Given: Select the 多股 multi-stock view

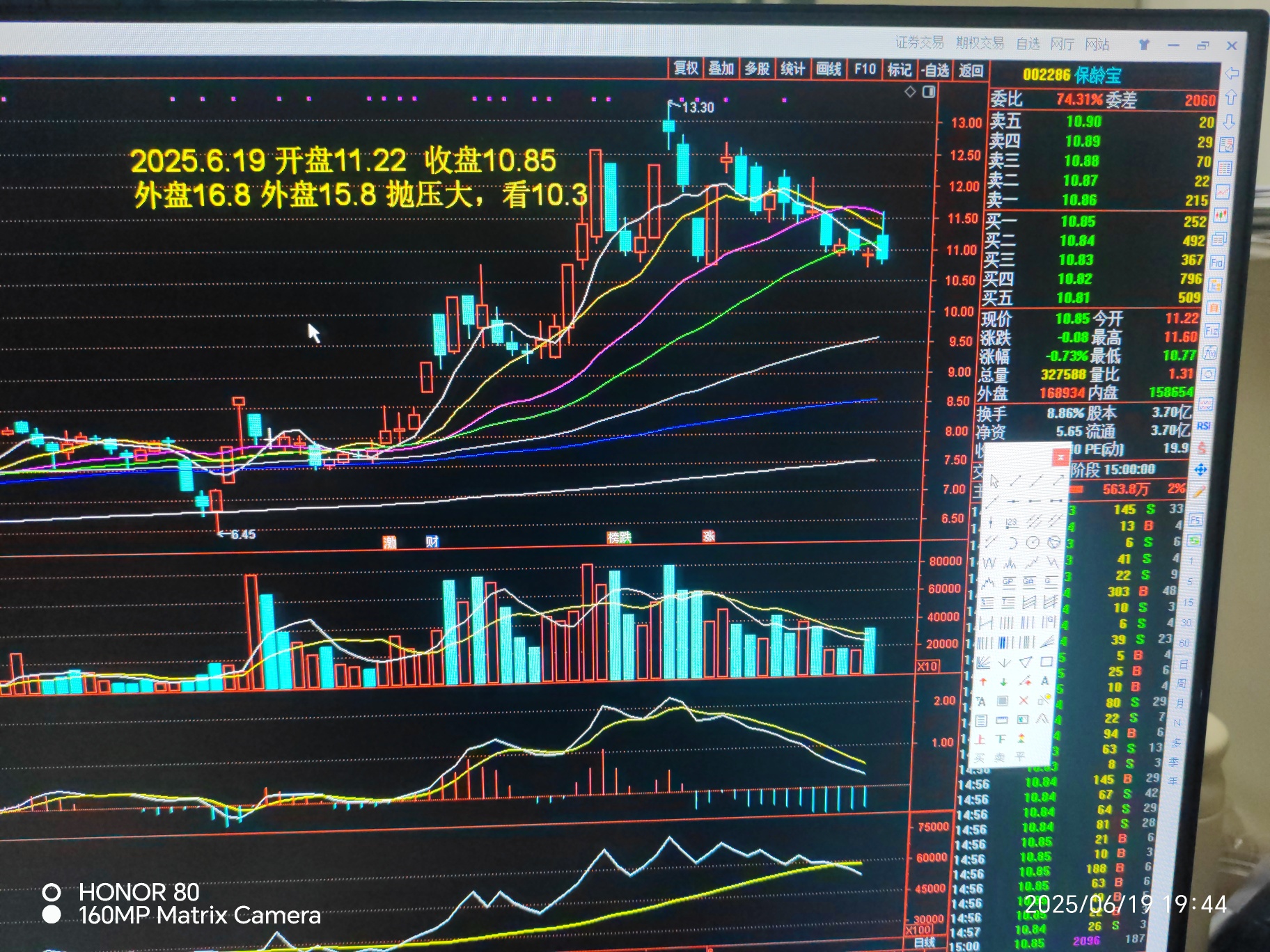Looking at the screenshot, I should pos(757,69).
